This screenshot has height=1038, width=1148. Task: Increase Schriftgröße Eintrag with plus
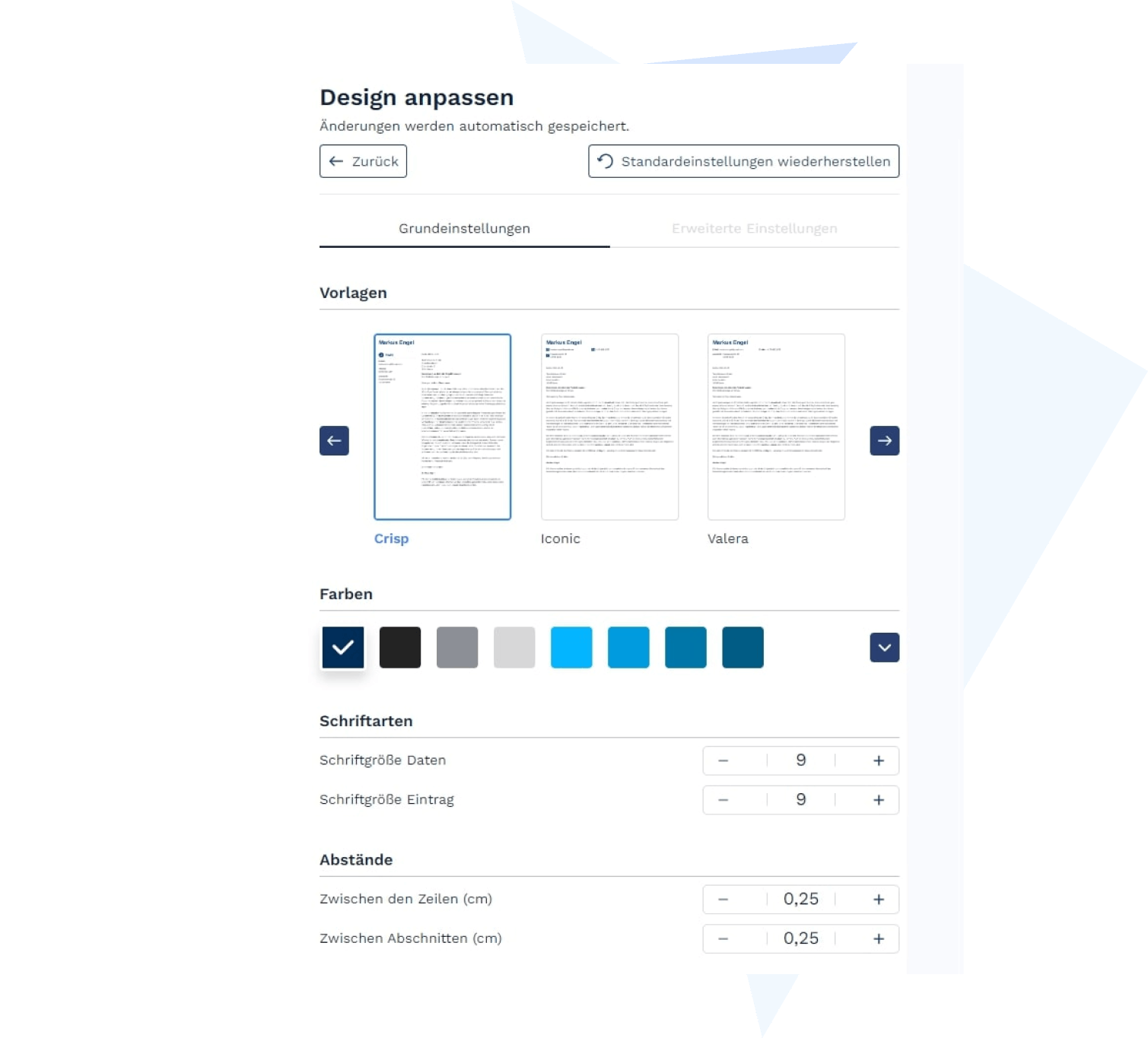click(x=879, y=800)
